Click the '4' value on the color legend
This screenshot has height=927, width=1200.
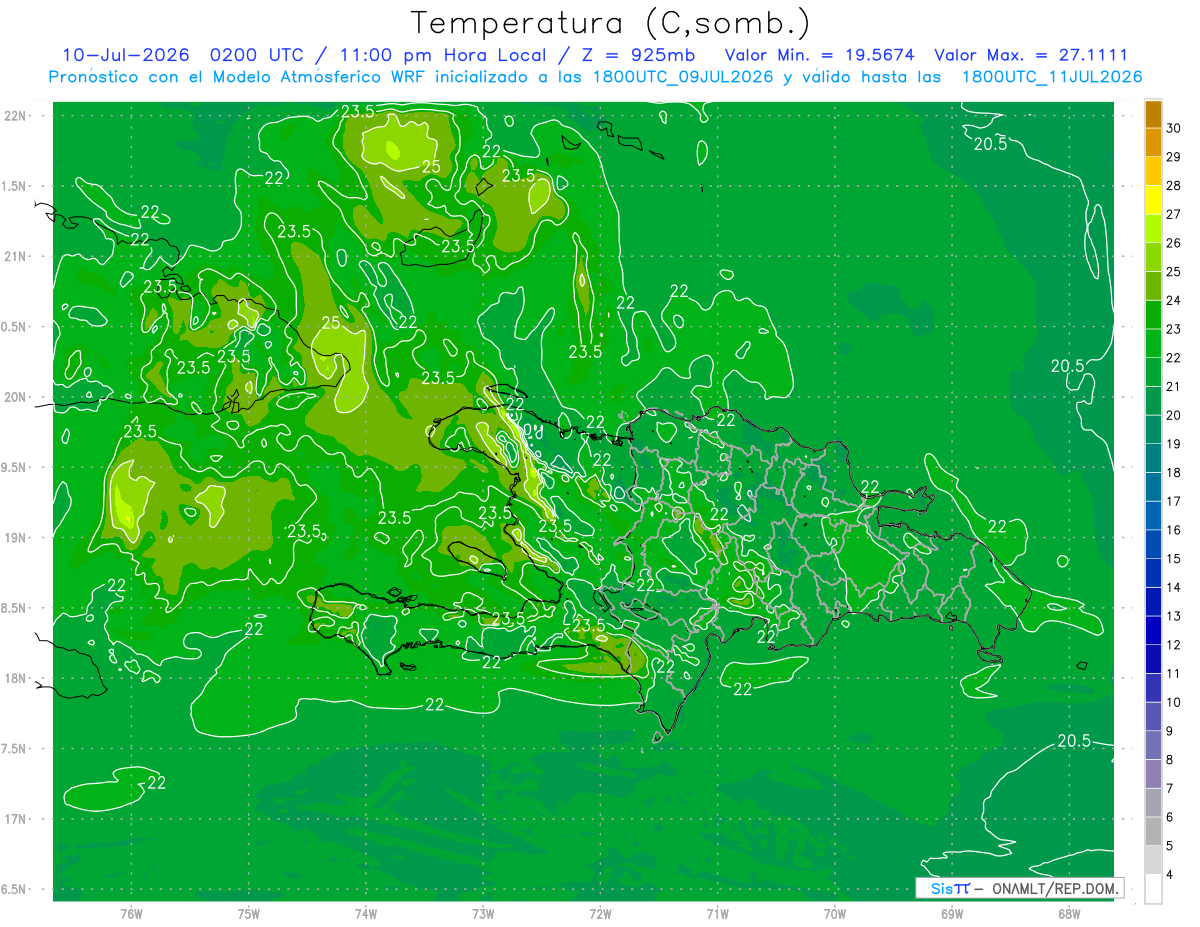(x=1171, y=875)
